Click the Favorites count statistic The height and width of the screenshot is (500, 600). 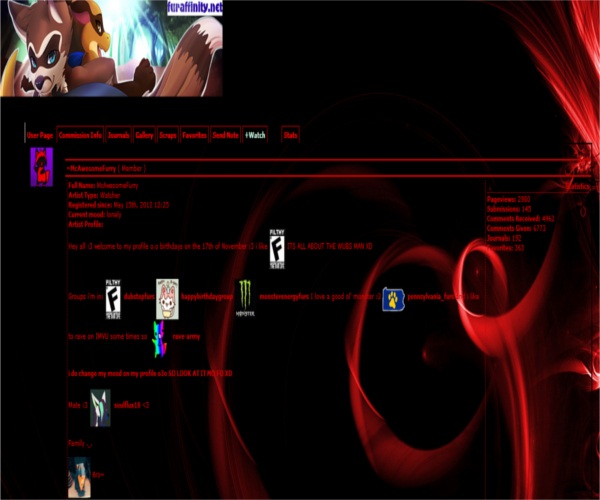click(x=505, y=248)
